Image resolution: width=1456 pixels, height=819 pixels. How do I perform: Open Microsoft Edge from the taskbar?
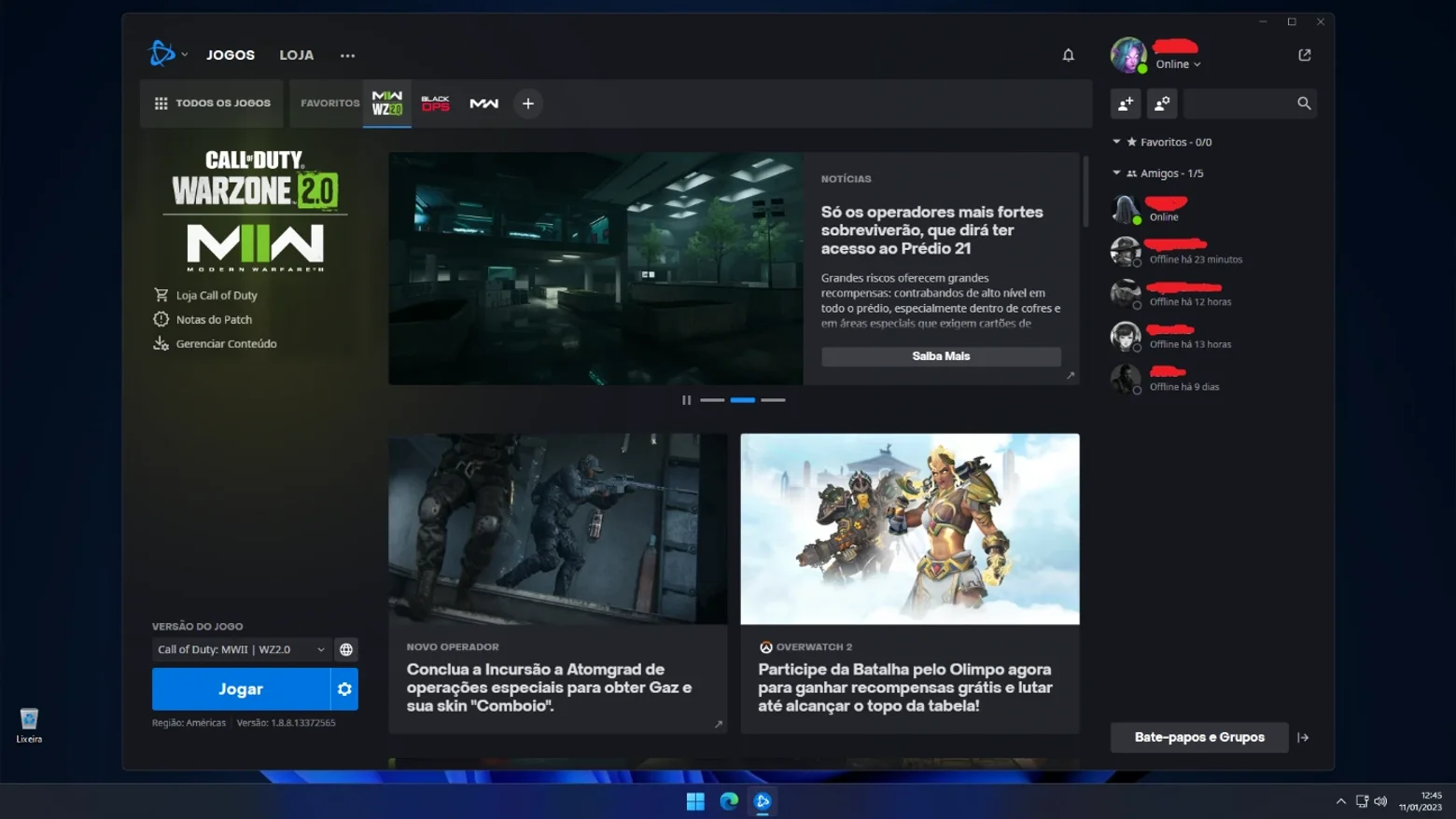(729, 801)
